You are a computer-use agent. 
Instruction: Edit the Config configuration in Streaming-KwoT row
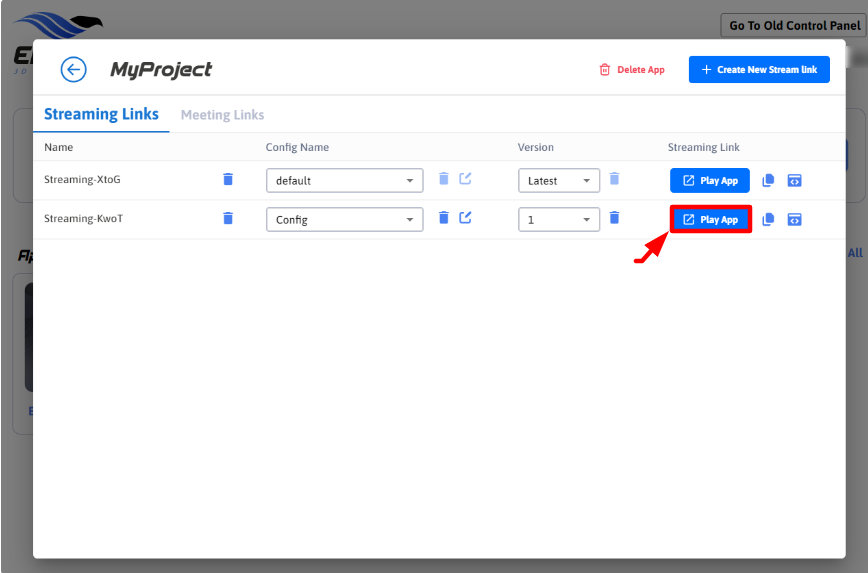coord(465,218)
